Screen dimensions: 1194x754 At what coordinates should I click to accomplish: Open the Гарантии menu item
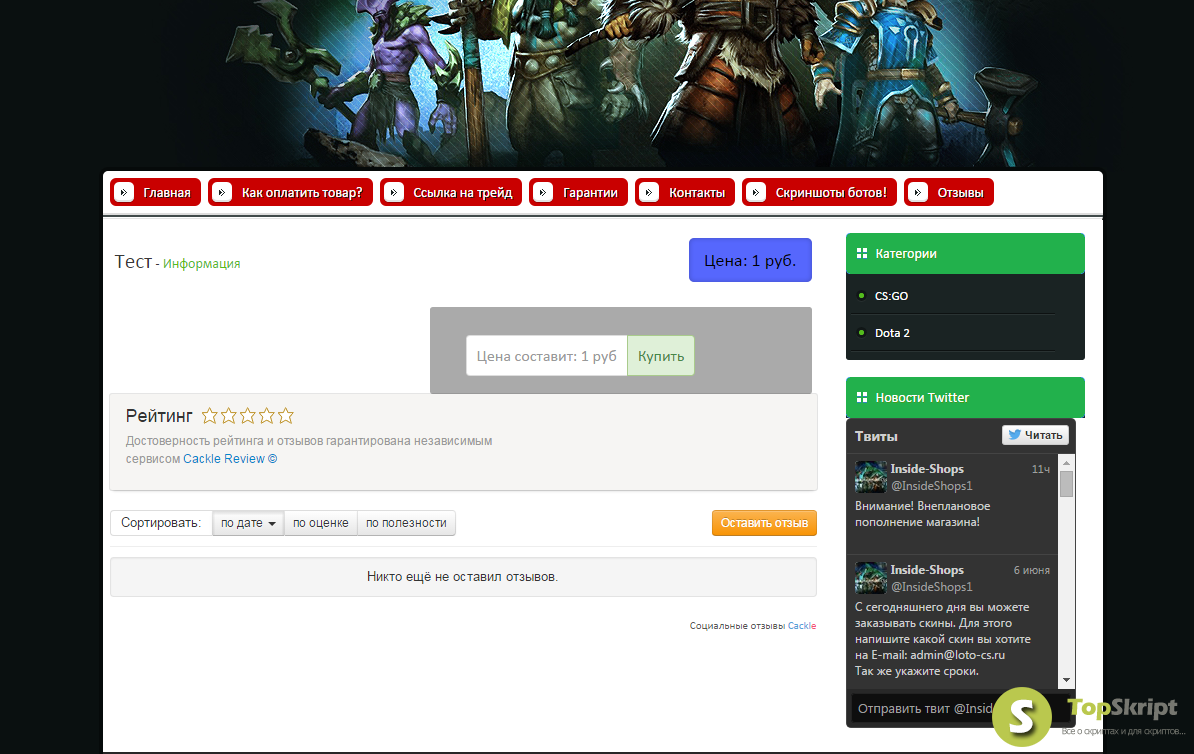tap(579, 192)
